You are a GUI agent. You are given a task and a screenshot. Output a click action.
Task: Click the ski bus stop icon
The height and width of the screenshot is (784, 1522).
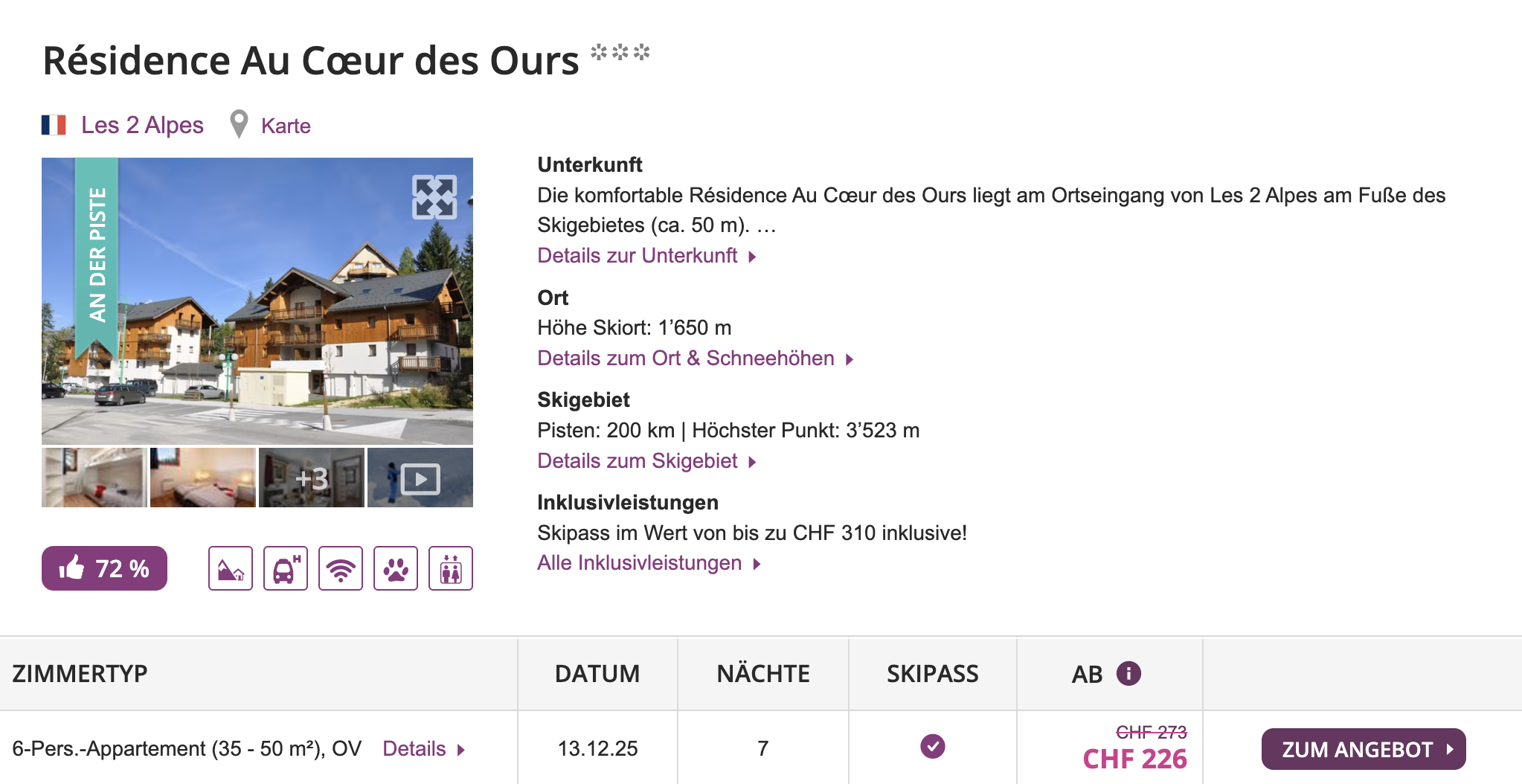pos(286,569)
